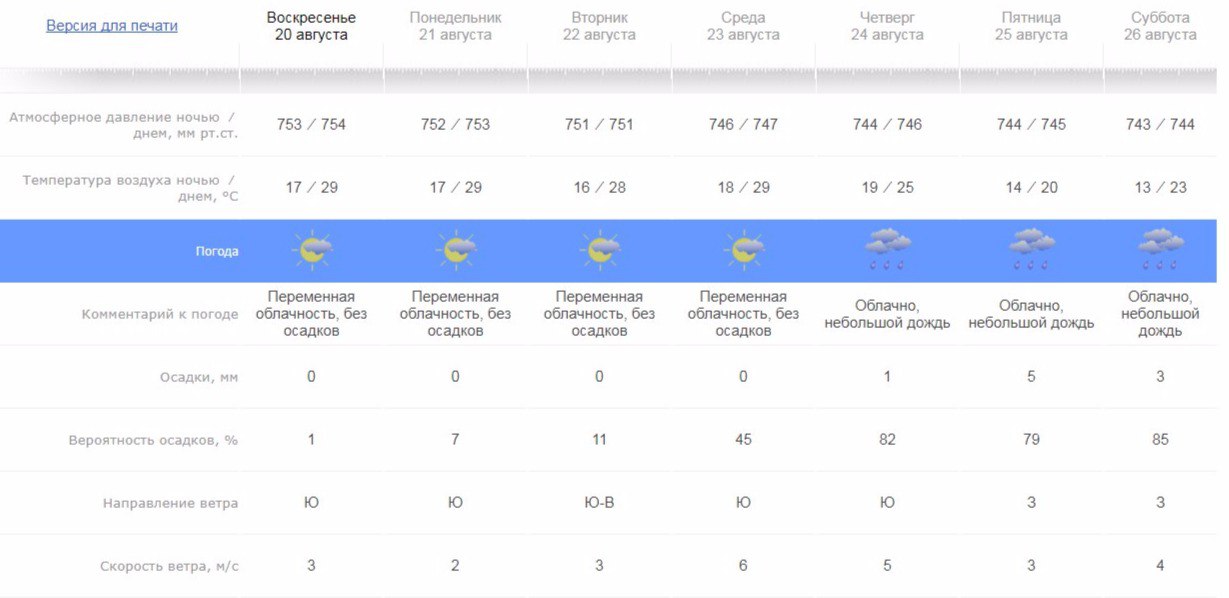Image resolution: width=1229 pixels, height=598 pixels.
Task: Select the 'Воскресенье 20 августа' column header
Action: (x=311, y=26)
